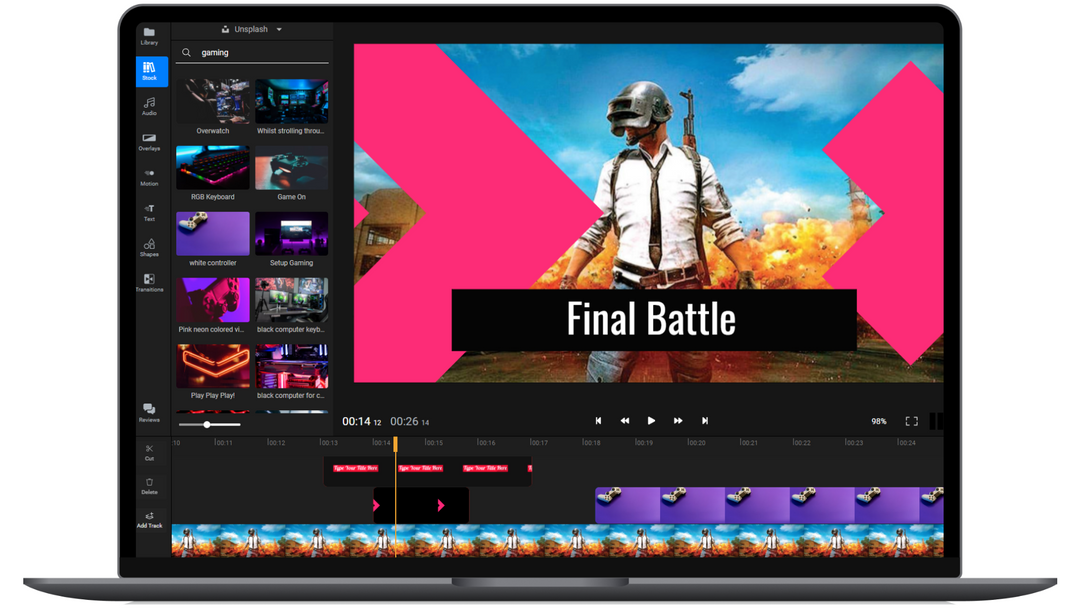
Task: Select the pink arrow overlay clip
Action: click(421, 505)
